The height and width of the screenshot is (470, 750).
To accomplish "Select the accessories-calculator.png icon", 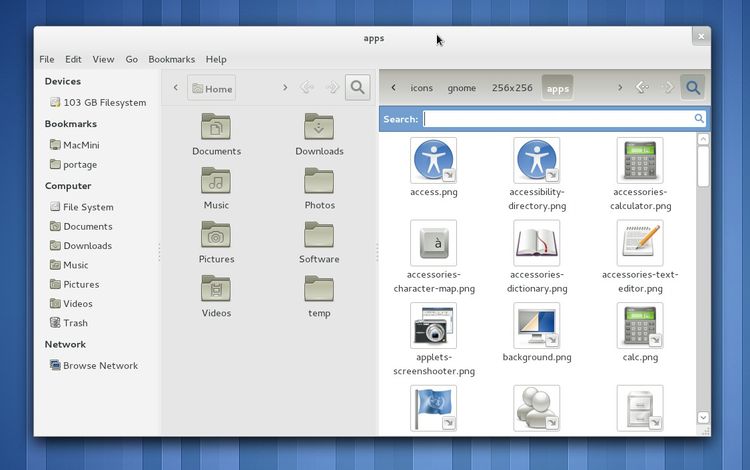I will coord(639,160).
